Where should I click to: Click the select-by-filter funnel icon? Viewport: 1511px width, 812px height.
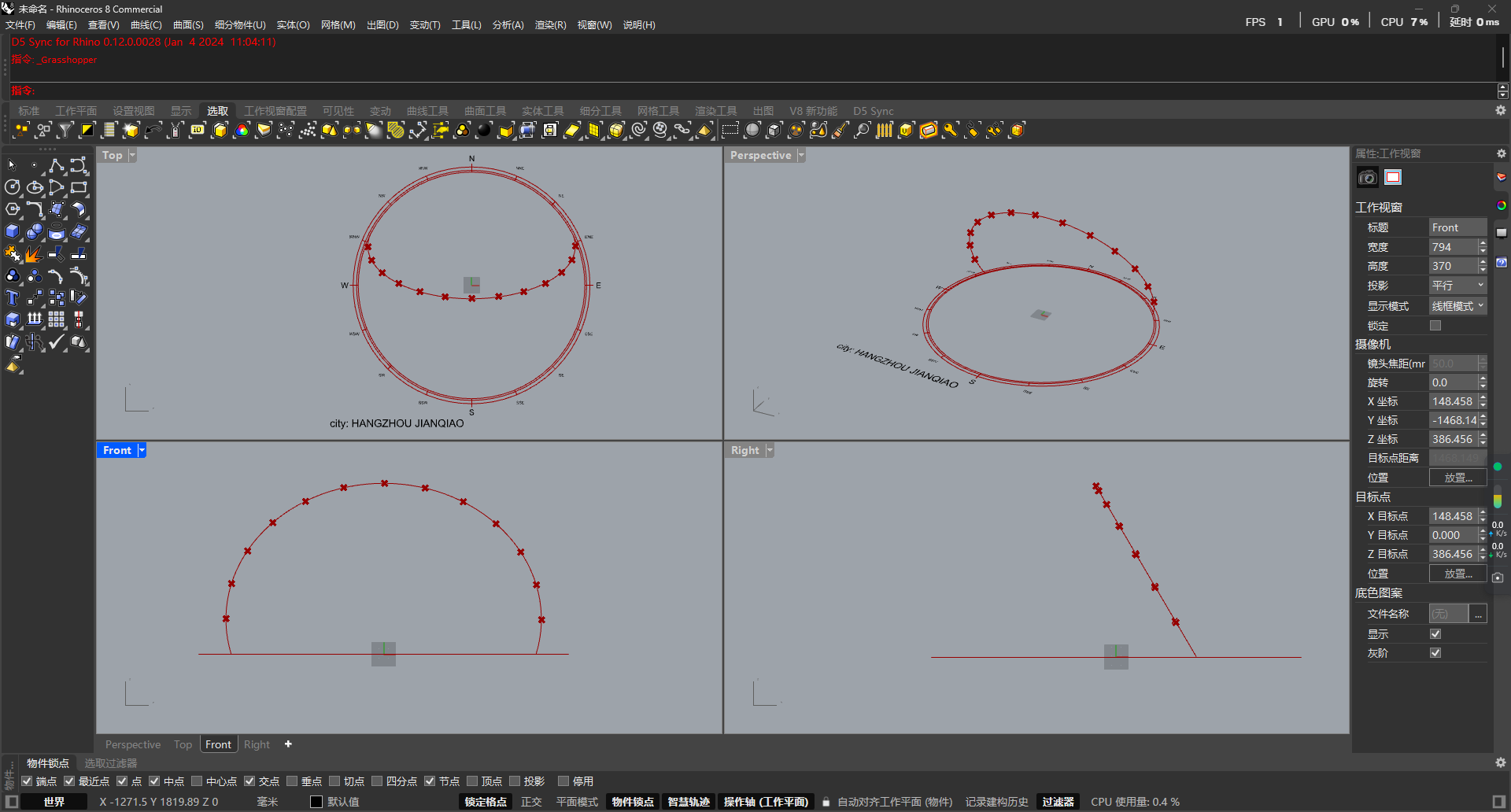65,130
